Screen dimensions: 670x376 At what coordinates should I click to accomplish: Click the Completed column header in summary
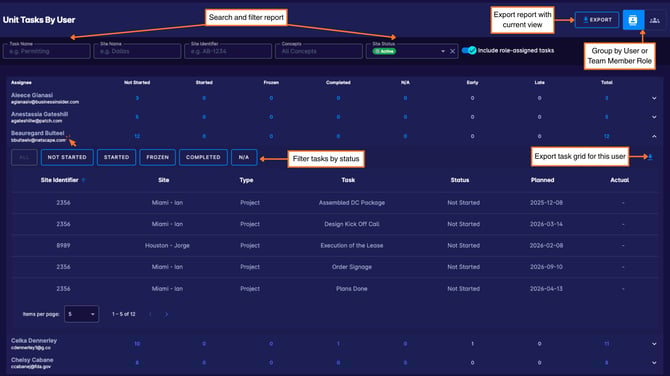(x=338, y=82)
